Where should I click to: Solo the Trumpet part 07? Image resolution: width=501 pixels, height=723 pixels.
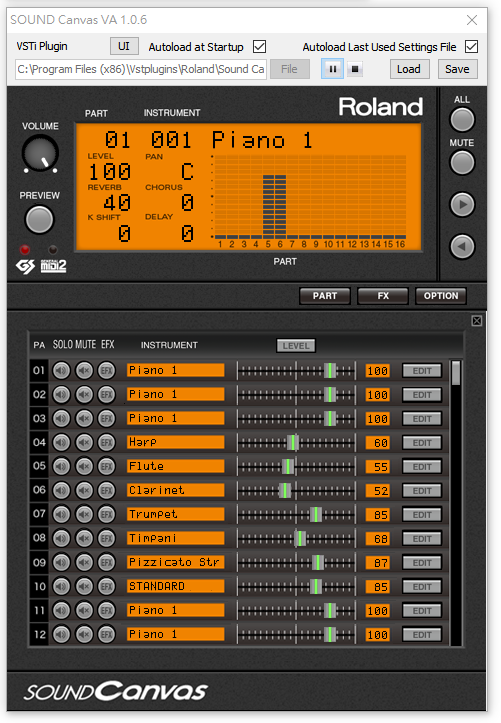click(x=61, y=514)
